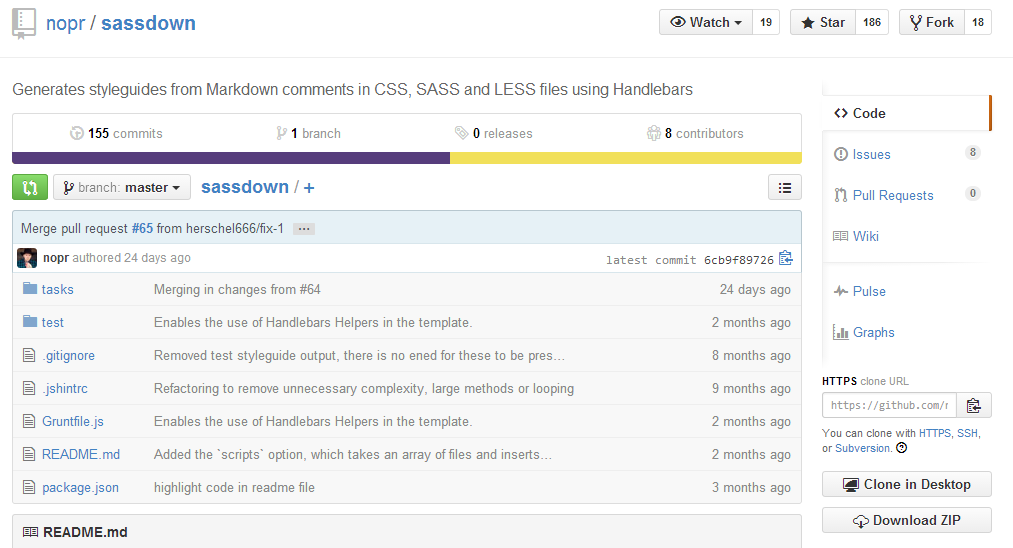Open the Watch dropdown
This screenshot has width=1013, height=548.
pyautogui.click(x=705, y=22)
